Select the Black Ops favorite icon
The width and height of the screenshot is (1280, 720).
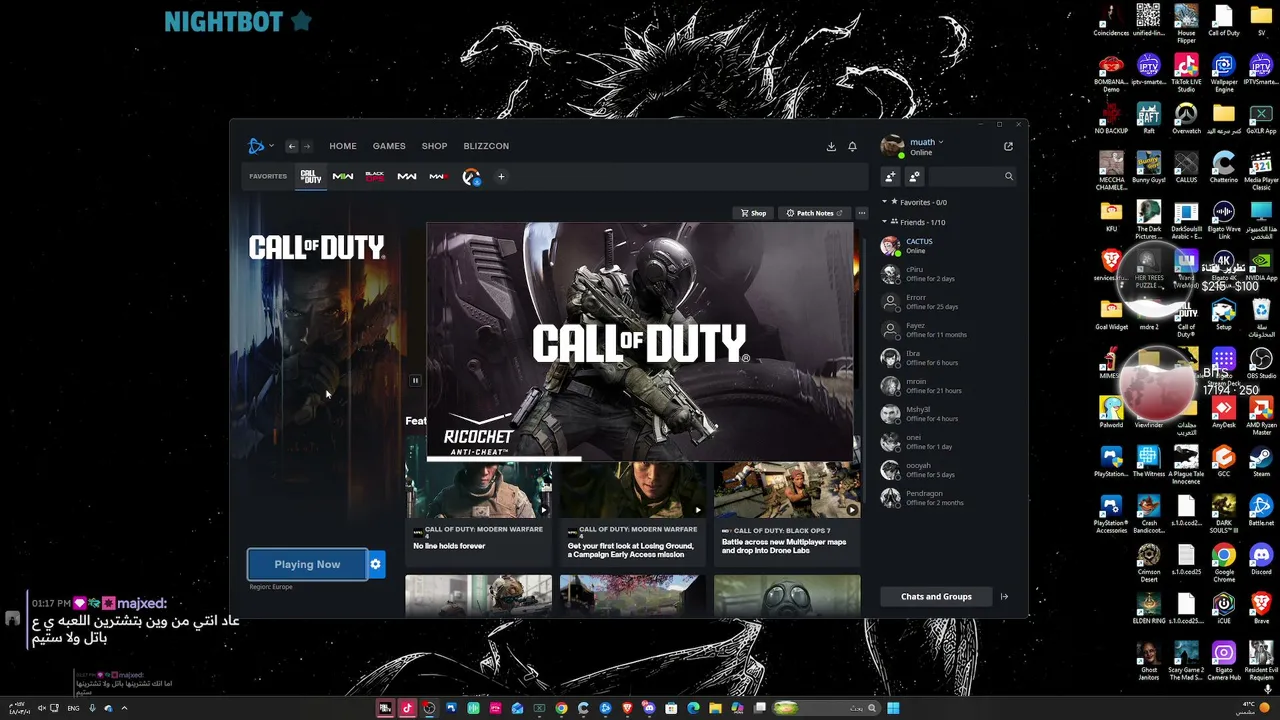coord(375,177)
